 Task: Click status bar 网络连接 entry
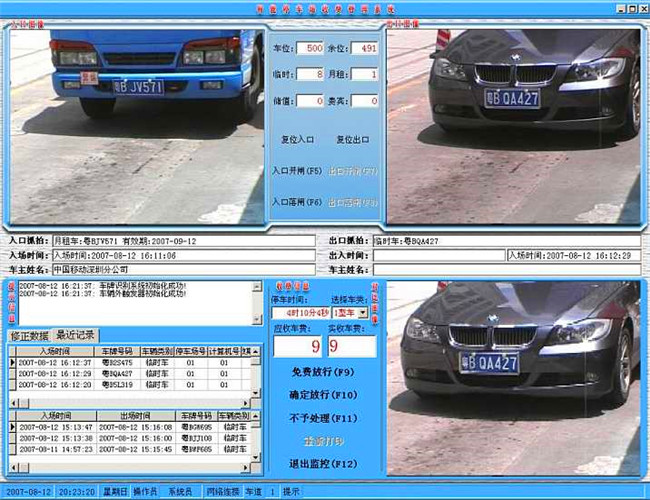click(223, 492)
